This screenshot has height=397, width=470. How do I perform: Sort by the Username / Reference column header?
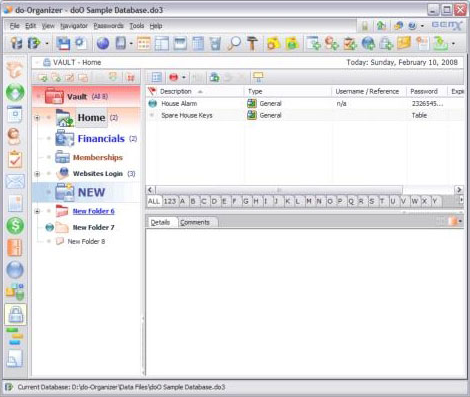click(x=367, y=91)
